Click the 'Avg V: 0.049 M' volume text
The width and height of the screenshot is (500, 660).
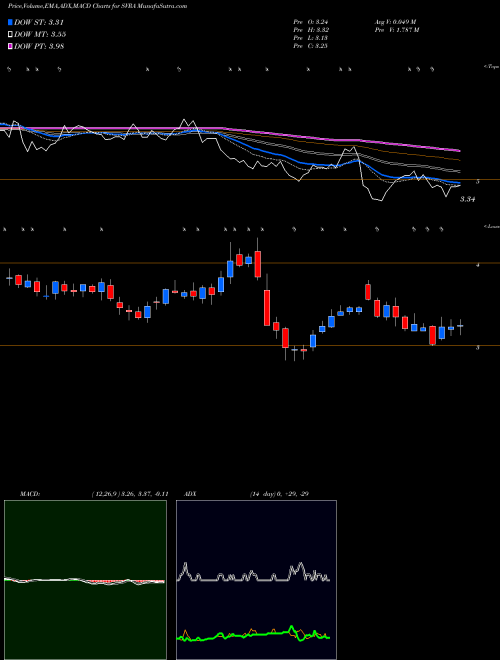395,22
